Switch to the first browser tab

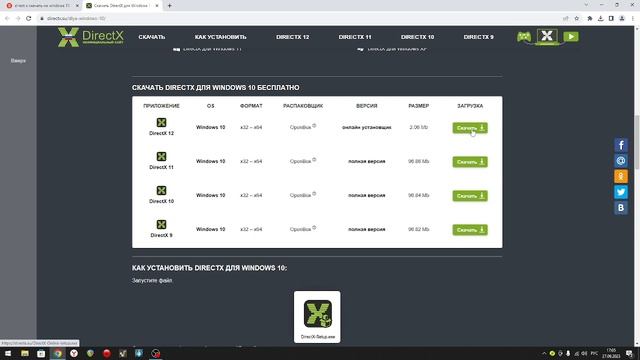(x=41, y=6)
